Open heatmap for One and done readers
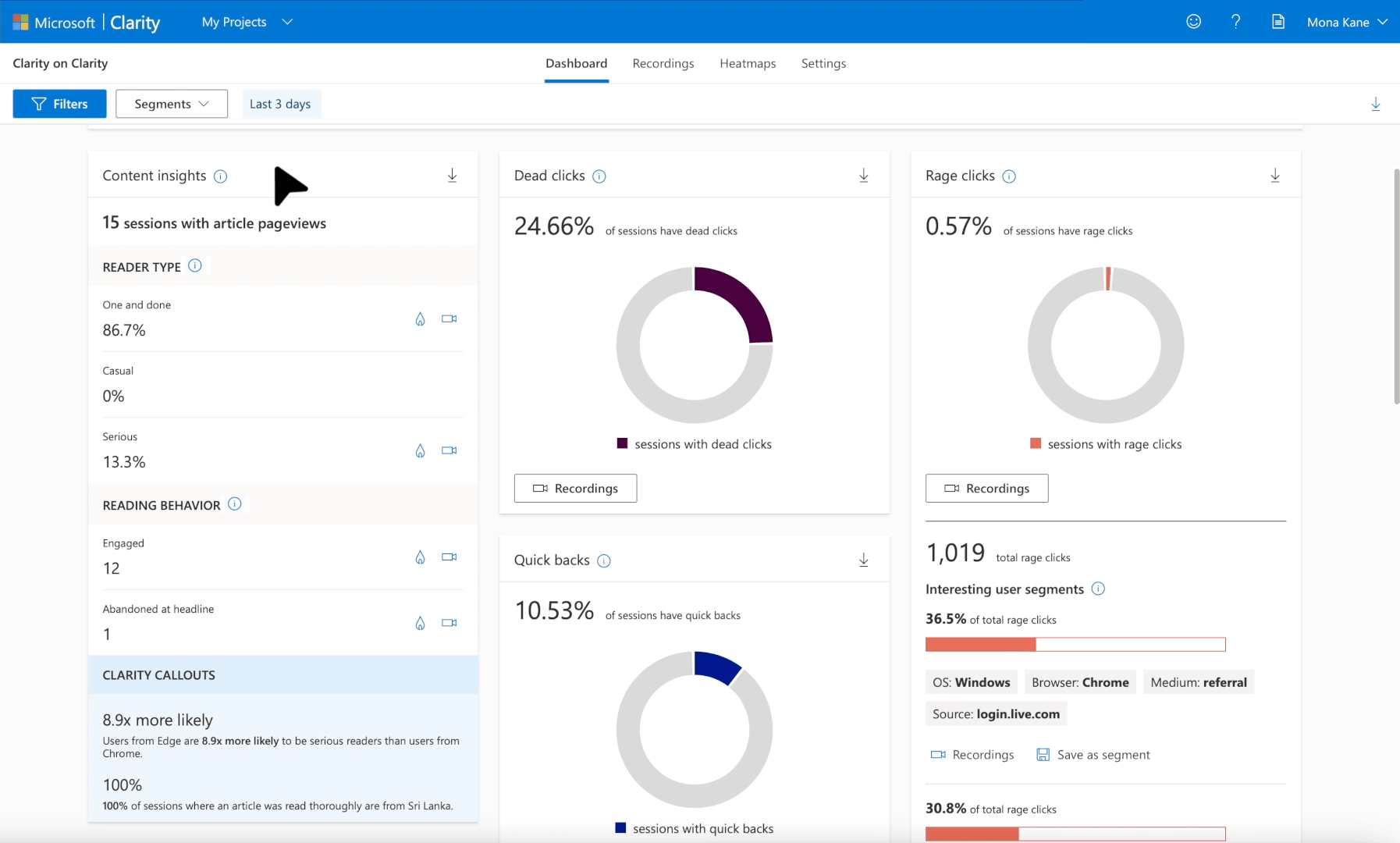Screen dimensions: 1400x843 420,319
